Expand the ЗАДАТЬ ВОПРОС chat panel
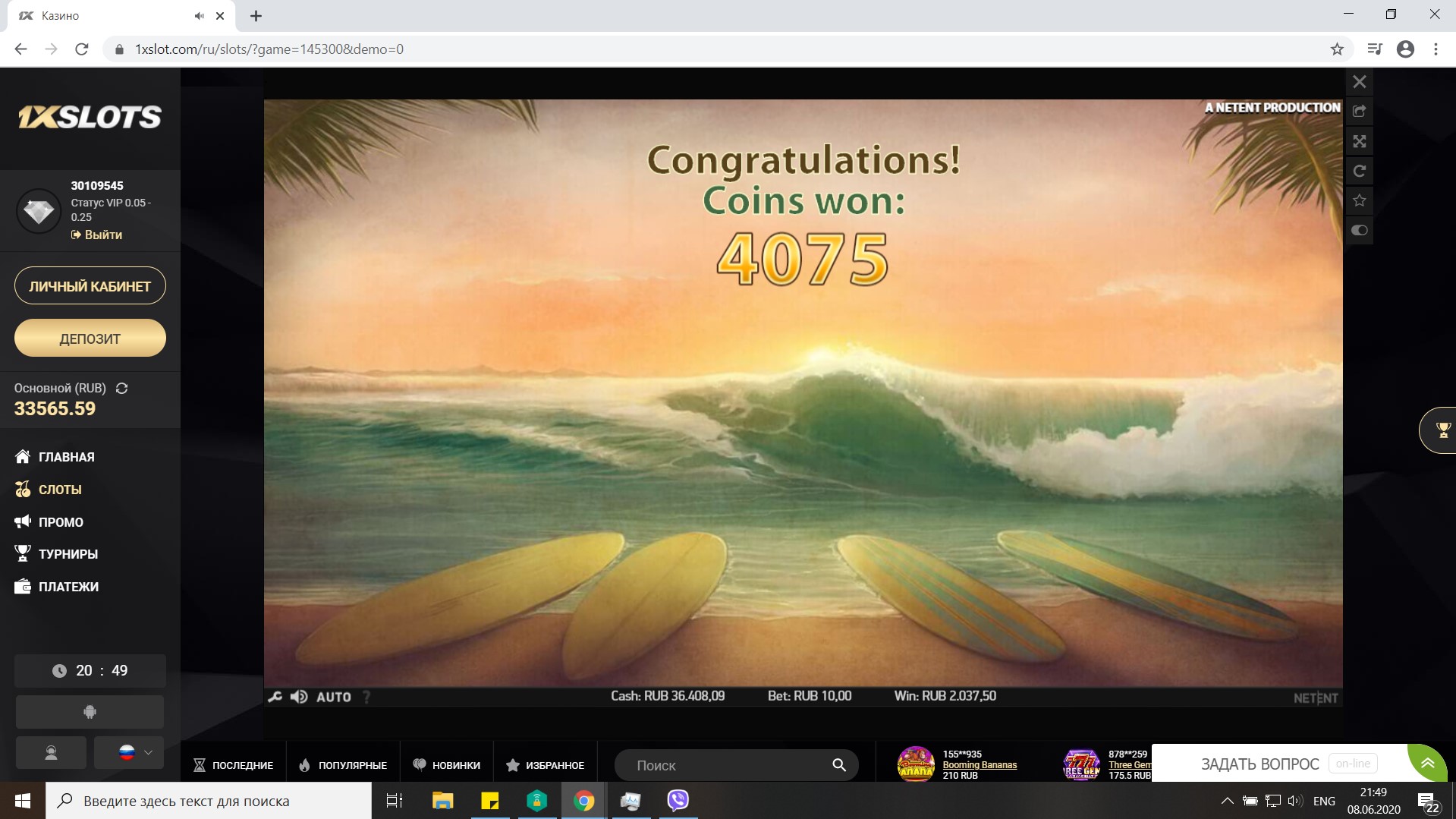Image resolution: width=1456 pixels, height=819 pixels. 1427,763
